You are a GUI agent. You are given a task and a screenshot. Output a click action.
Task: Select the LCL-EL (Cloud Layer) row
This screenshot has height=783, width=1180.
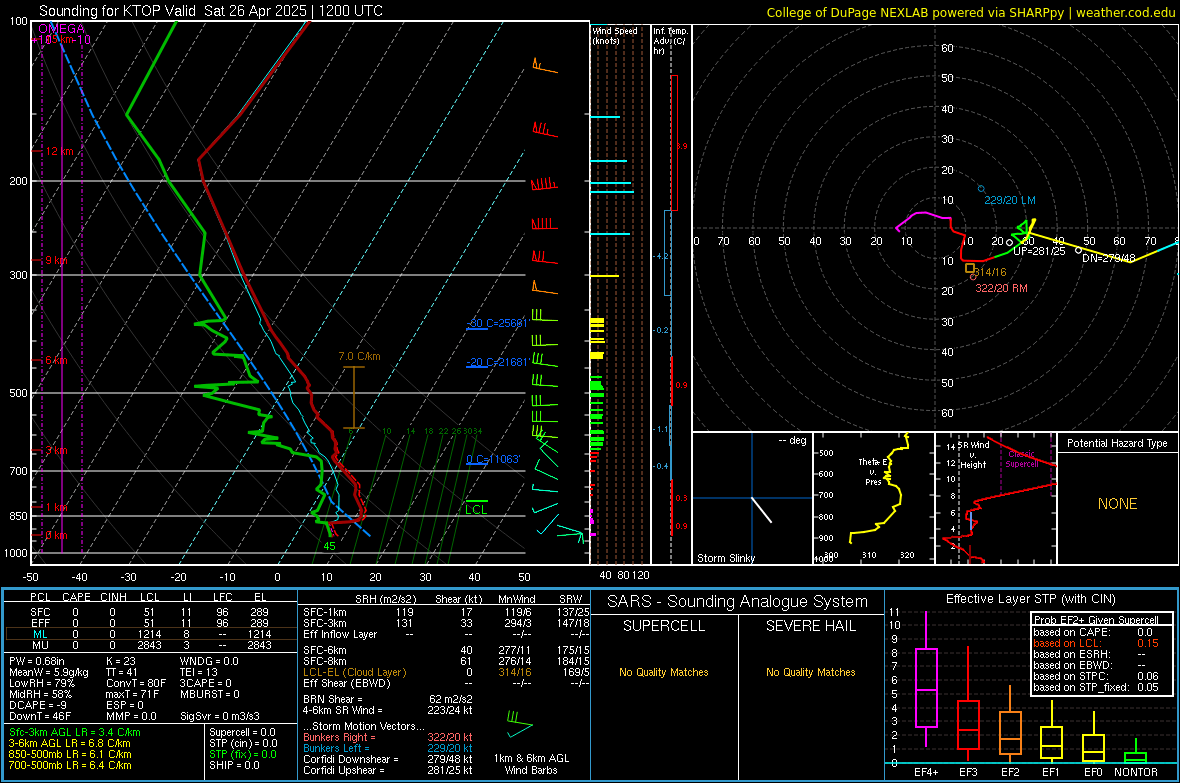(x=446, y=672)
